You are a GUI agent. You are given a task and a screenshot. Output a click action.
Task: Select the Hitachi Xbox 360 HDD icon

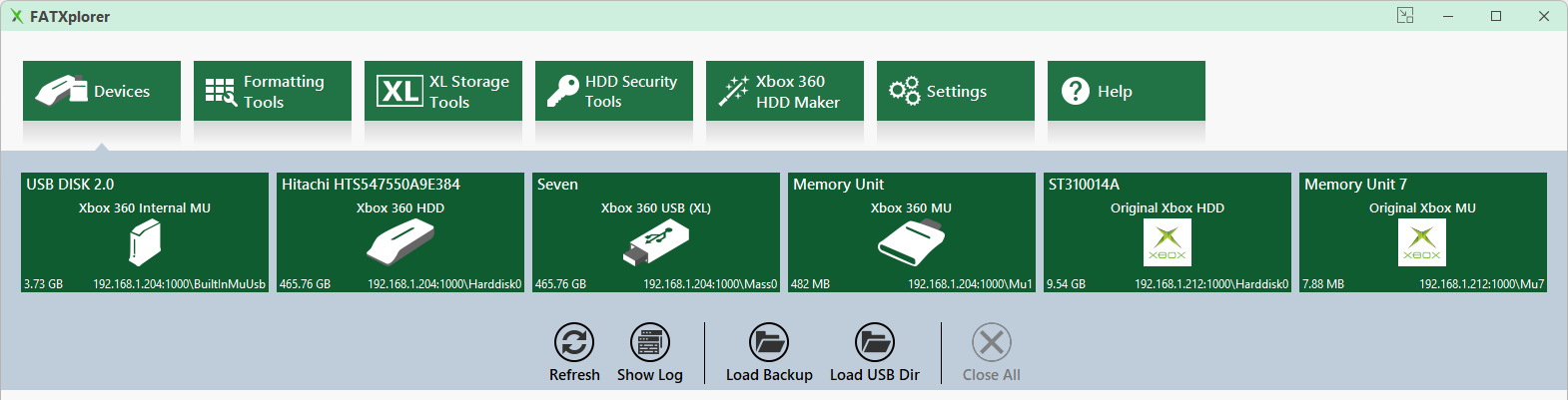400,242
